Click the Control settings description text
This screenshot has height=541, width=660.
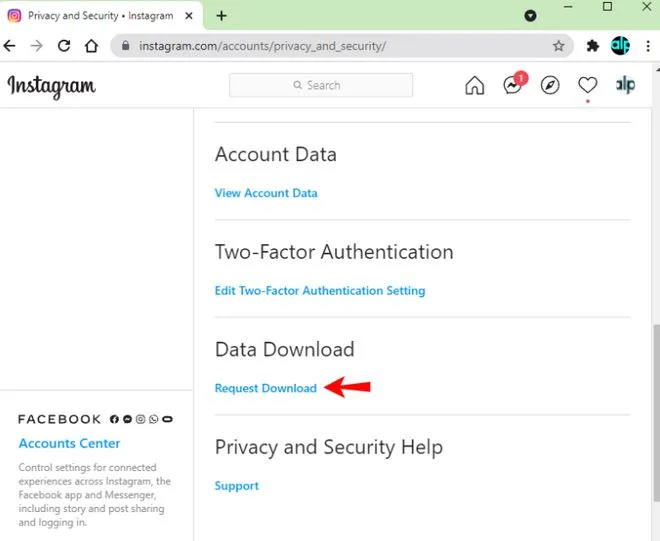tap(95, 495)
